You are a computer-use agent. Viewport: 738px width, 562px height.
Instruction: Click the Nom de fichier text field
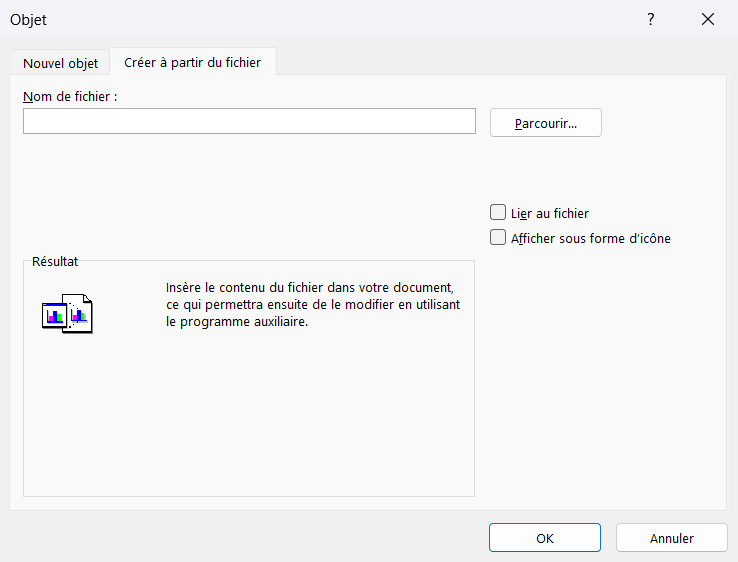(249, 121)
